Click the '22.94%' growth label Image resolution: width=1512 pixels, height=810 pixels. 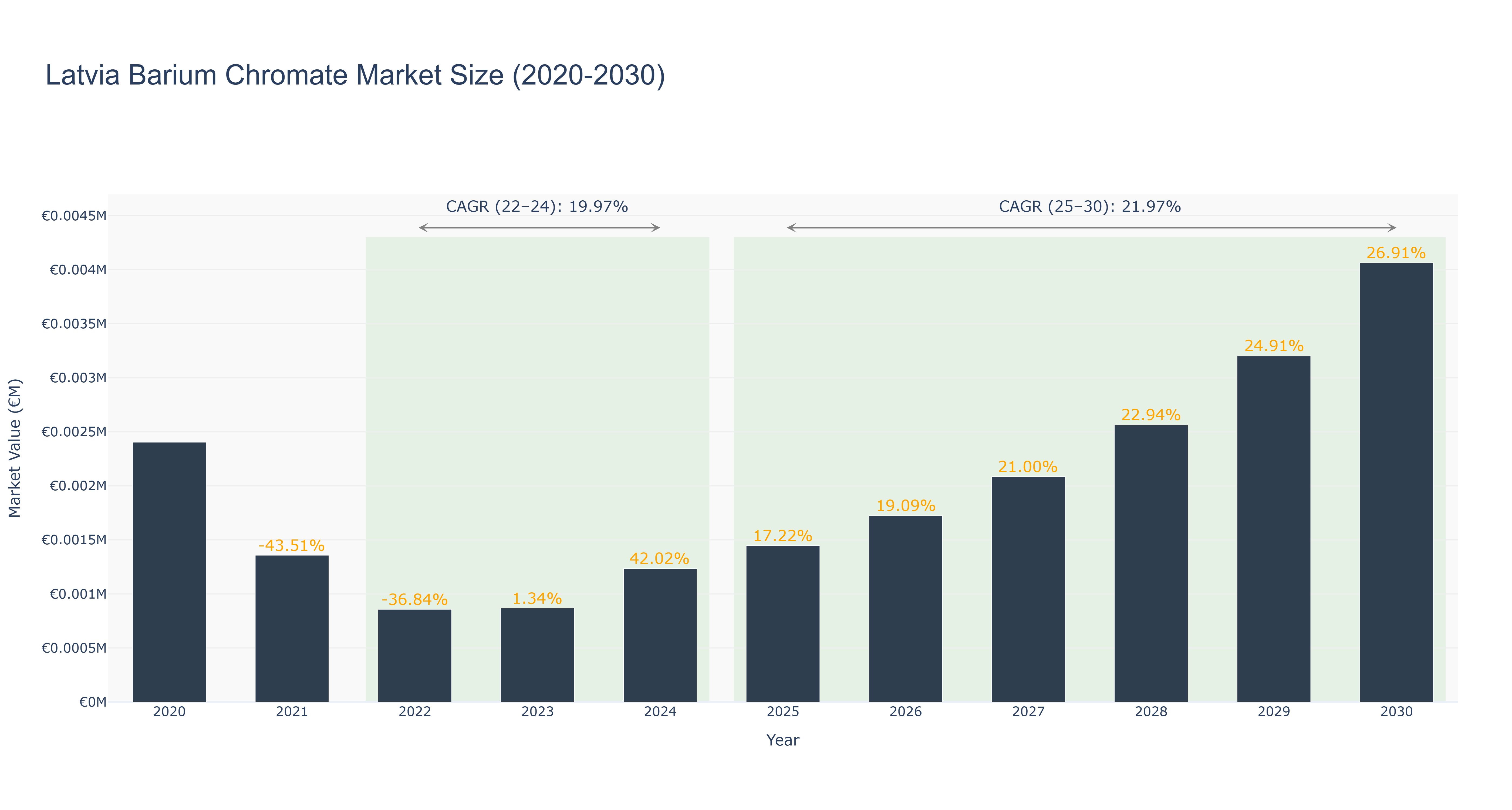[x=1150, y=415]
